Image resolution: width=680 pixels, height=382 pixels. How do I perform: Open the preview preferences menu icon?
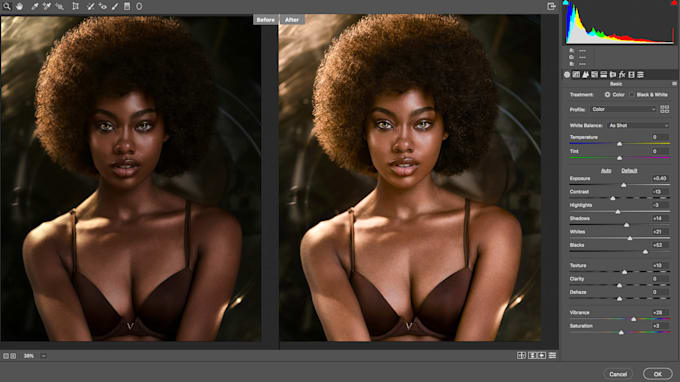[x=552, y=356]
